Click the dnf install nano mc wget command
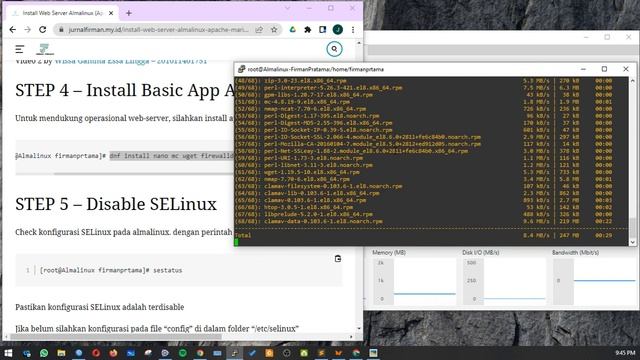 click(x=171, y=156)
